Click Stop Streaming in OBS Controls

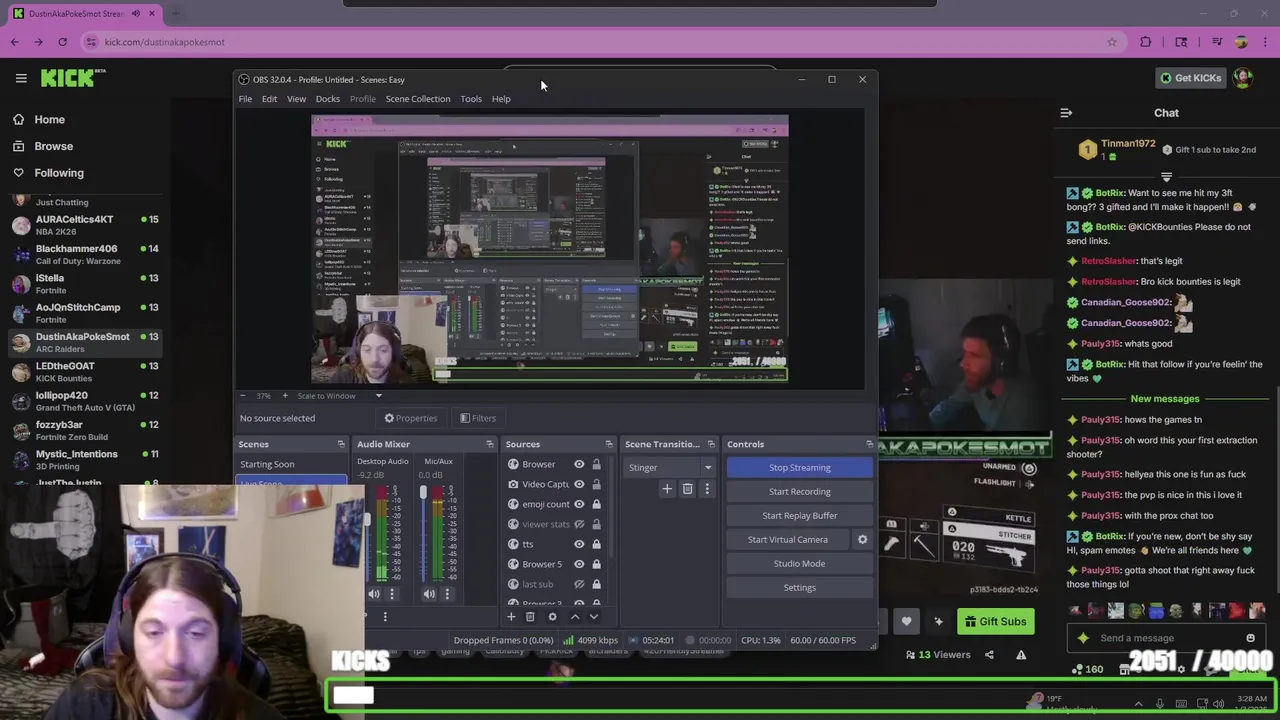coord(799,467)
